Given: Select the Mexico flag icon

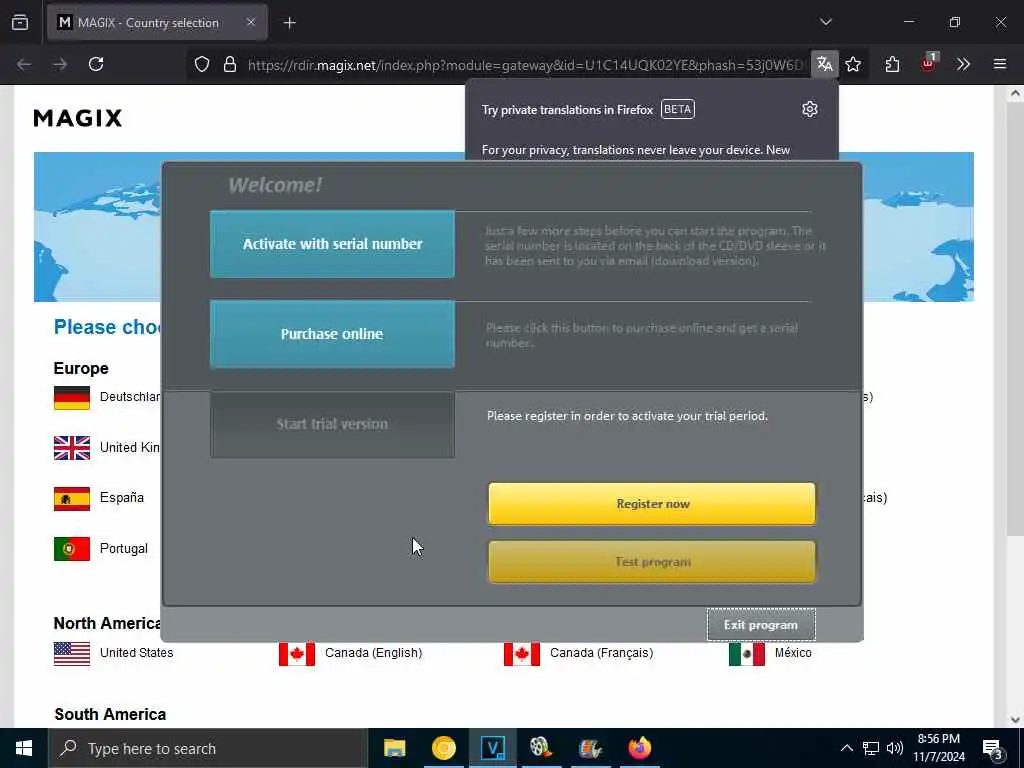Looking at the screenshot, I should [x=746, y=654].
